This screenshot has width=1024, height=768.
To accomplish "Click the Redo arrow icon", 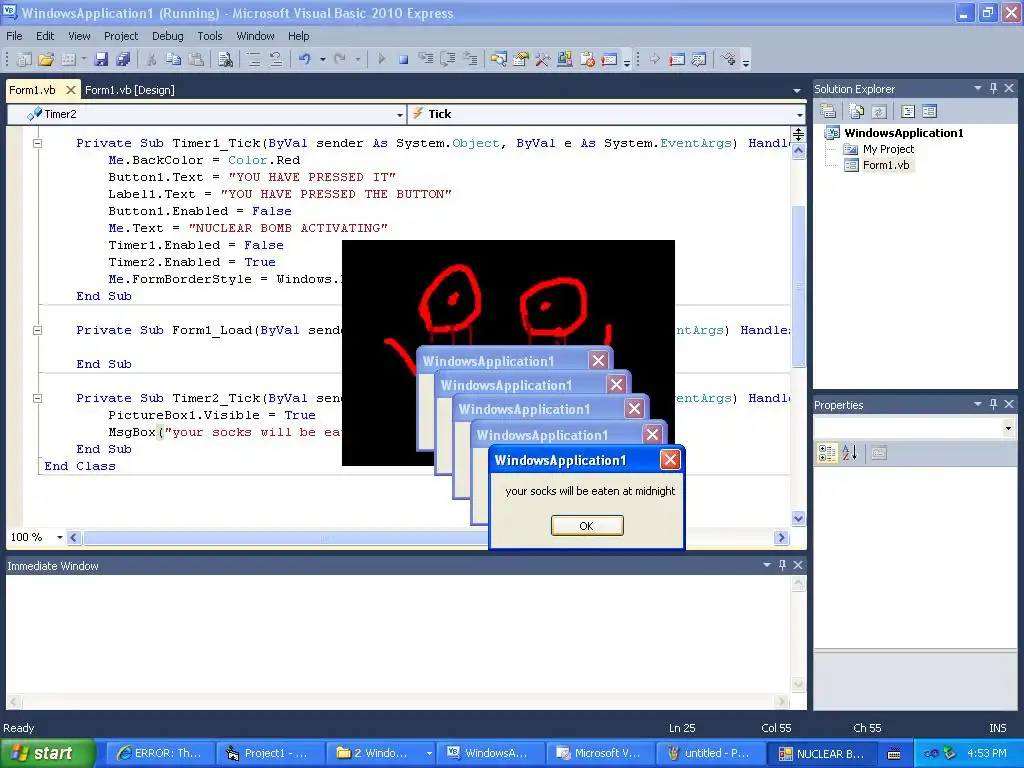I will tap(340, 59).
